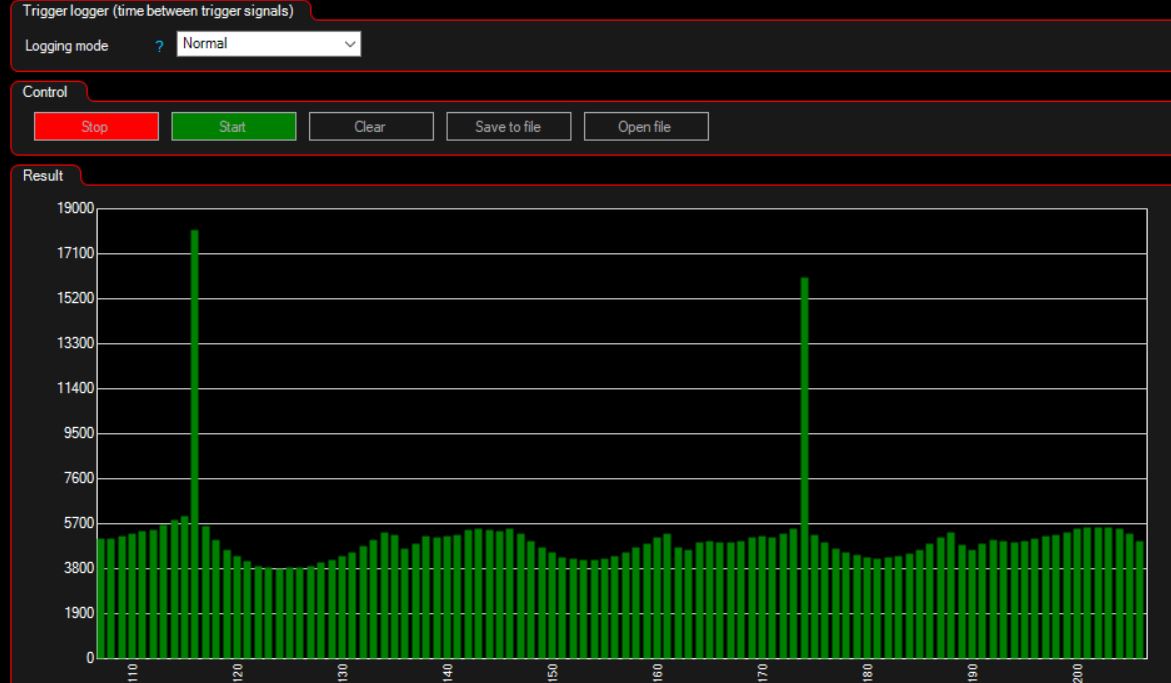Click the 19000 y-axis label
Screen dimensions: 1171x683
[76, 209]
